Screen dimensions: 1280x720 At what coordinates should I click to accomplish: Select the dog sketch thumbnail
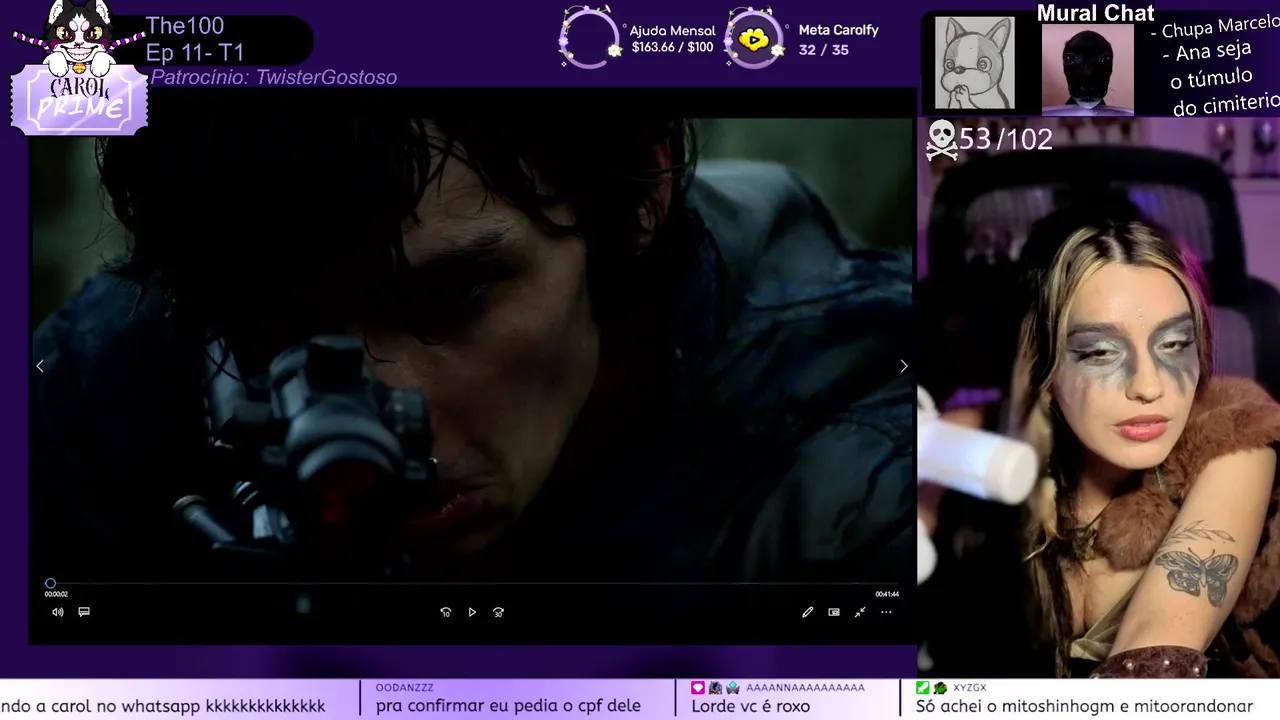coord(974,63)
